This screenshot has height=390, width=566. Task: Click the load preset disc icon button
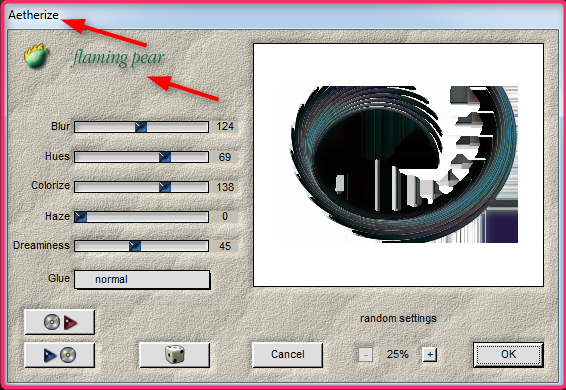pyautogui.click(x=60, y=322)
